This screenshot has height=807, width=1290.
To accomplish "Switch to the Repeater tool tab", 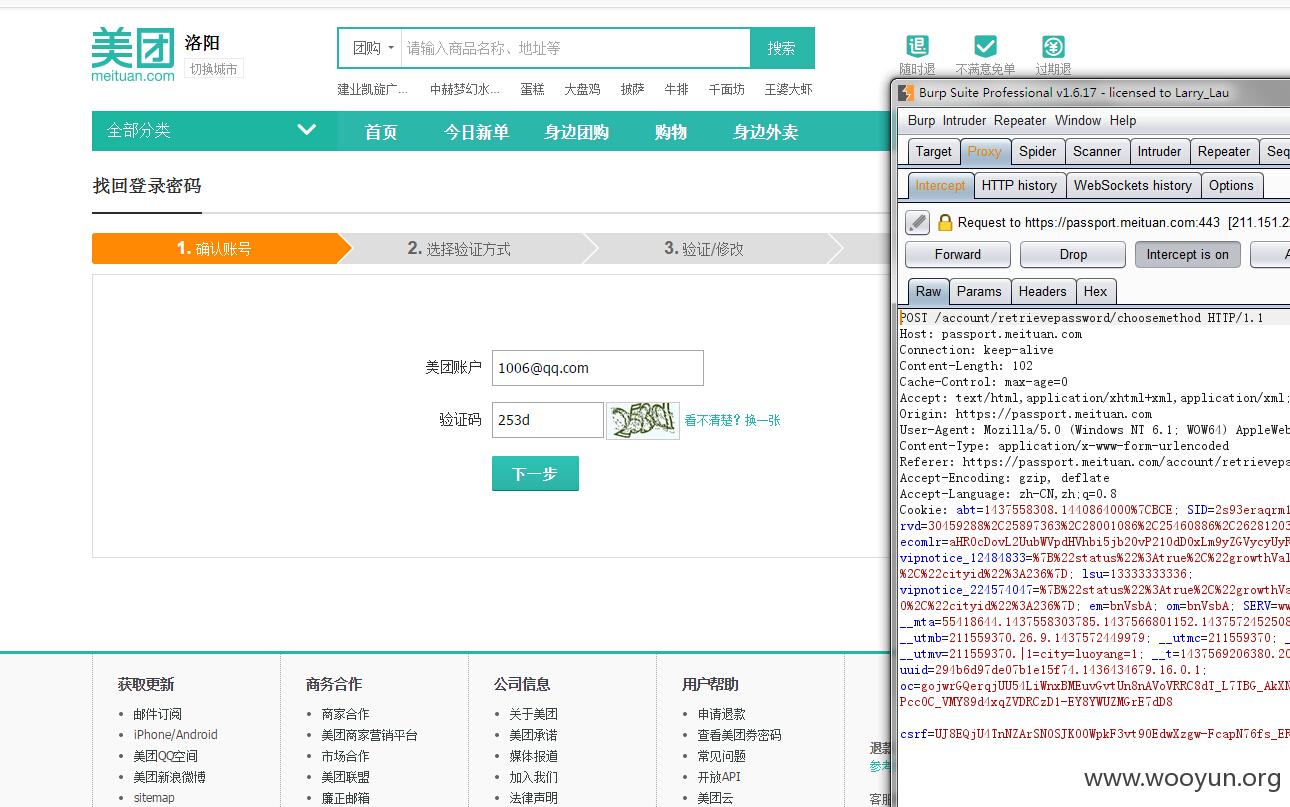I will pos(1224,151).
